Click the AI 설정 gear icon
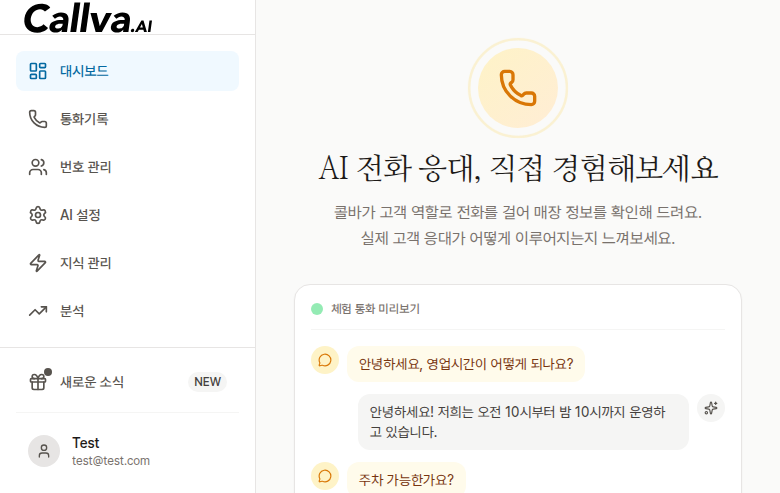 [38, 215]
